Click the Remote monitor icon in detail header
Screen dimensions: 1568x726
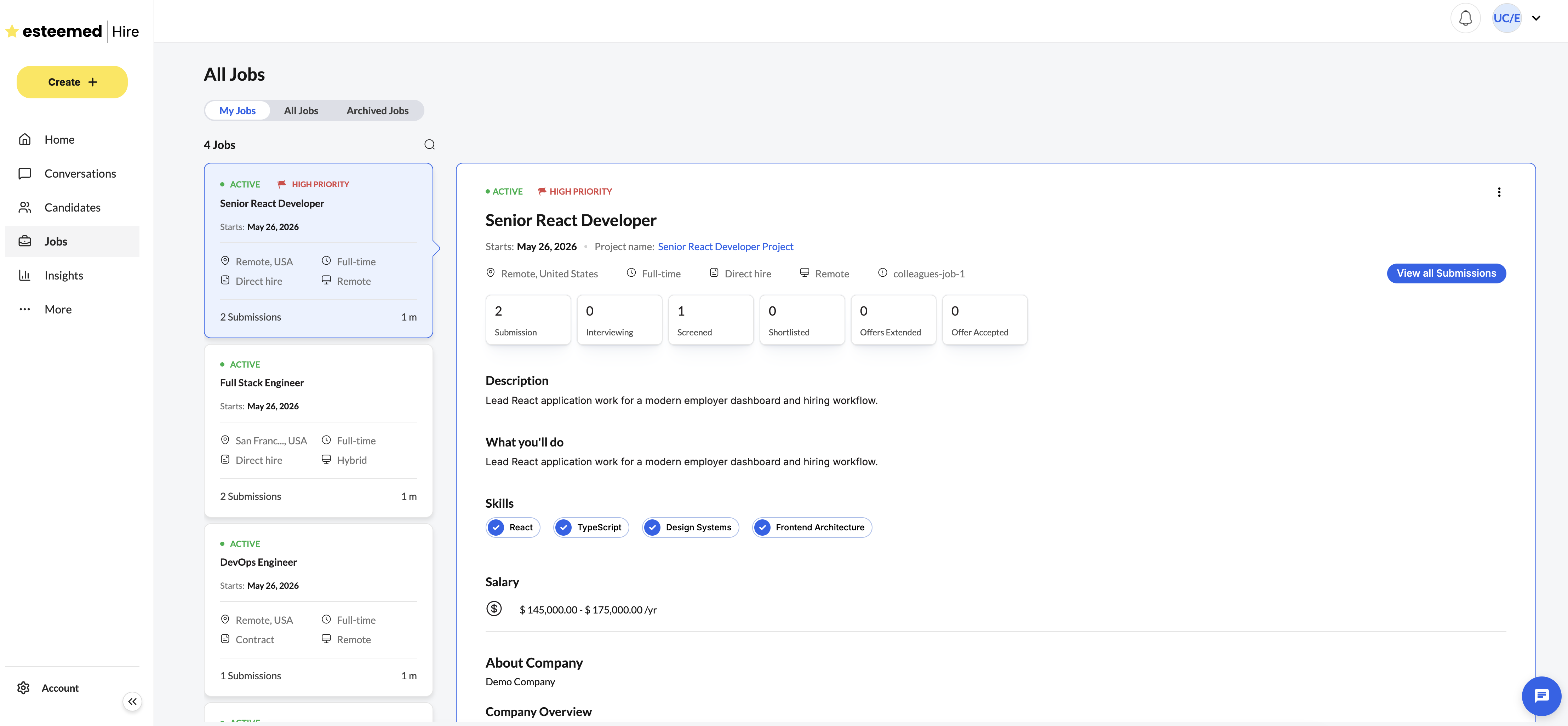pyautogui.click(x=804, y=273)
